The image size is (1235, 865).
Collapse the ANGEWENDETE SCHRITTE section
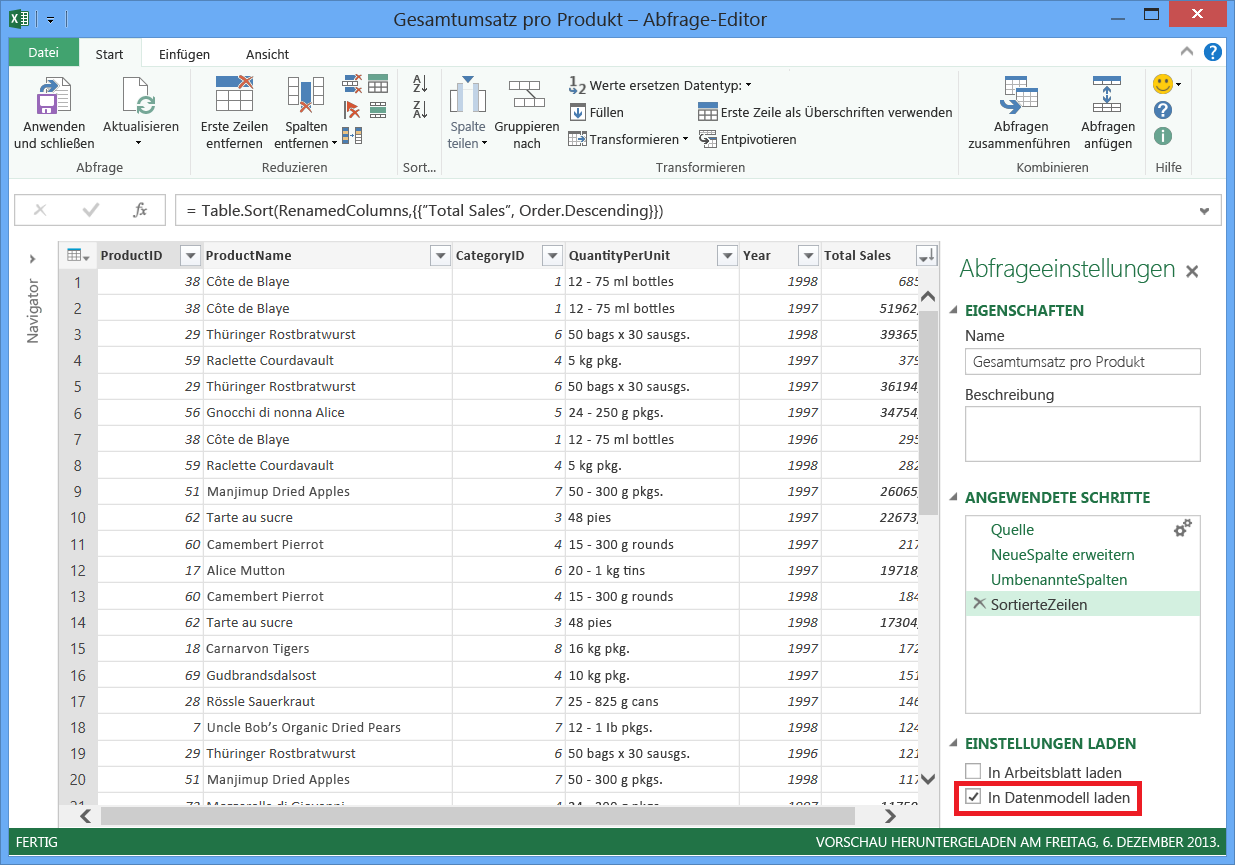(953, 498)
